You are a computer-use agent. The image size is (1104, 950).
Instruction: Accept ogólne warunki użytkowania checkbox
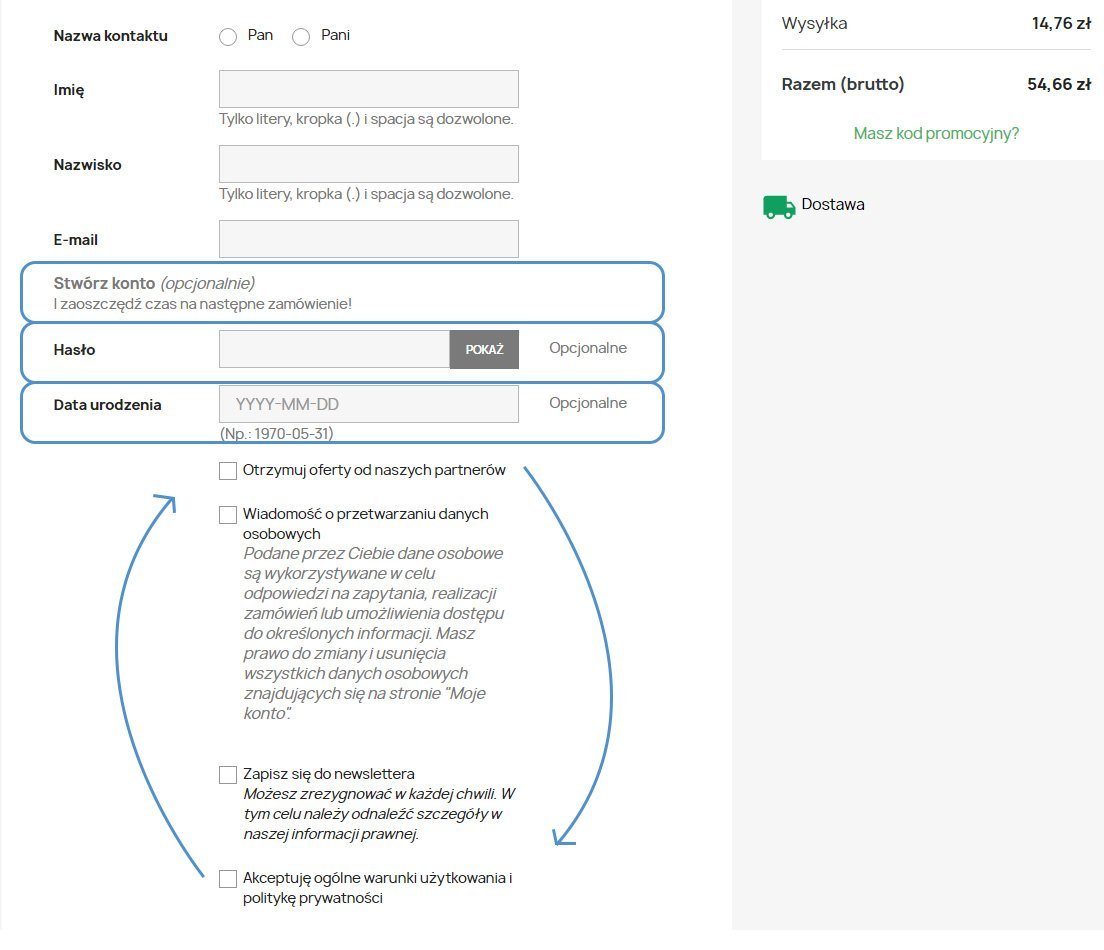pyautogui.click(x=227, y=878)
